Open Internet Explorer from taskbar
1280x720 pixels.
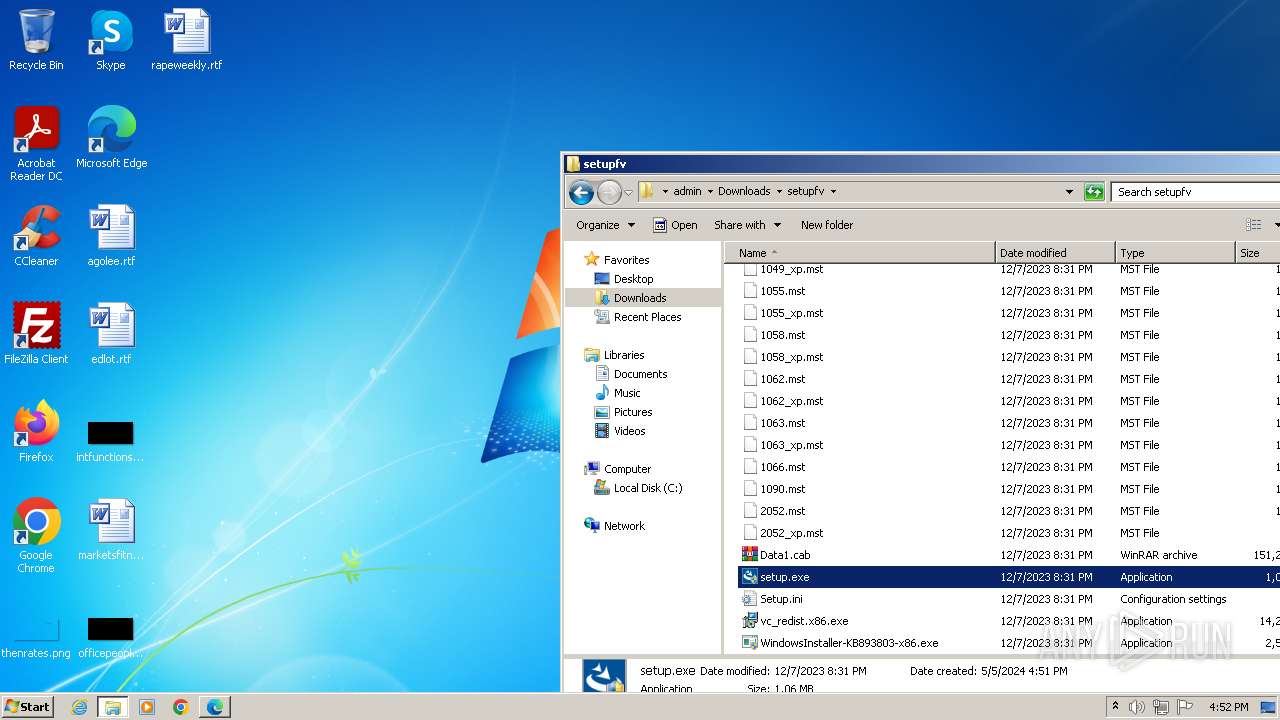79,707
